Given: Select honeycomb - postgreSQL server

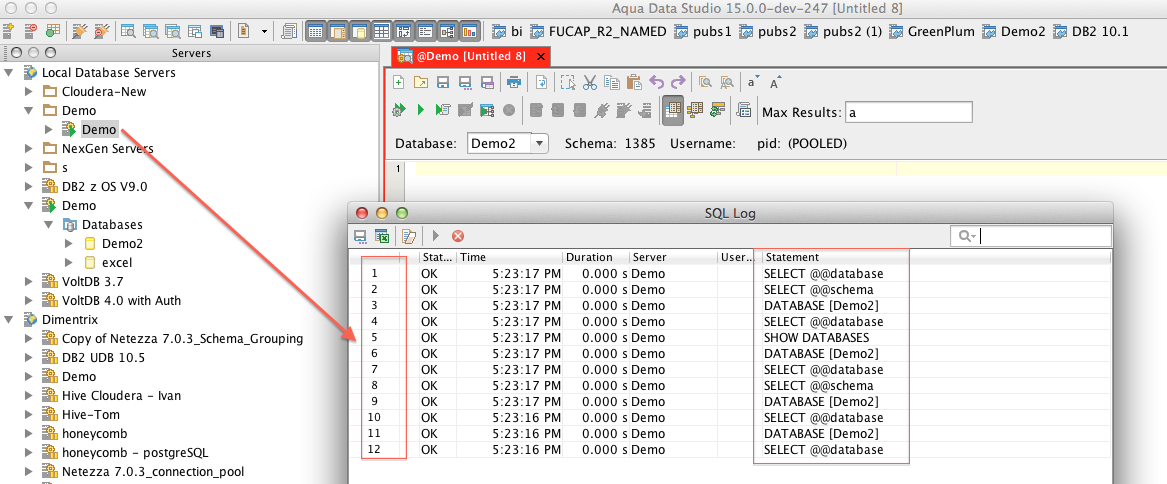Looking at the screenshot, I should (x=135, y=453).
